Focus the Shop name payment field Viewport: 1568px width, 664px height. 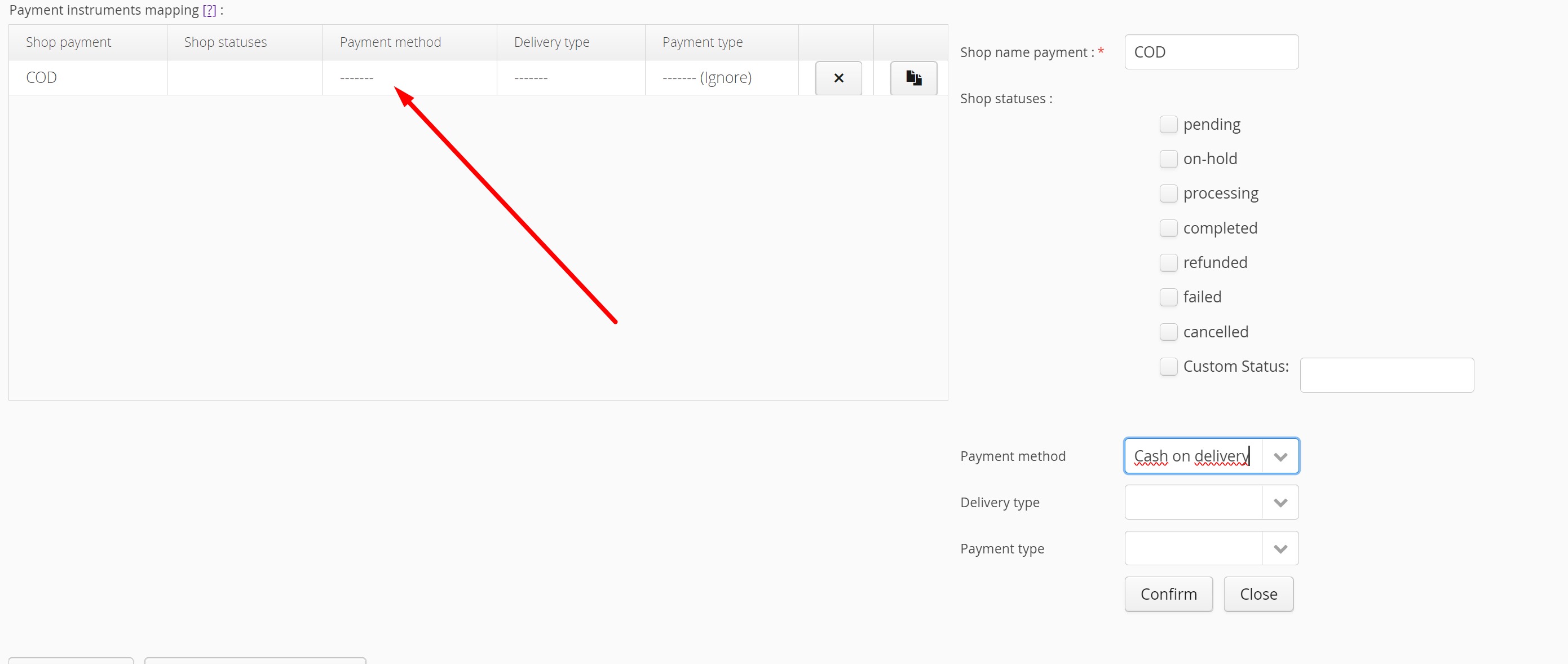point(1211,52)
